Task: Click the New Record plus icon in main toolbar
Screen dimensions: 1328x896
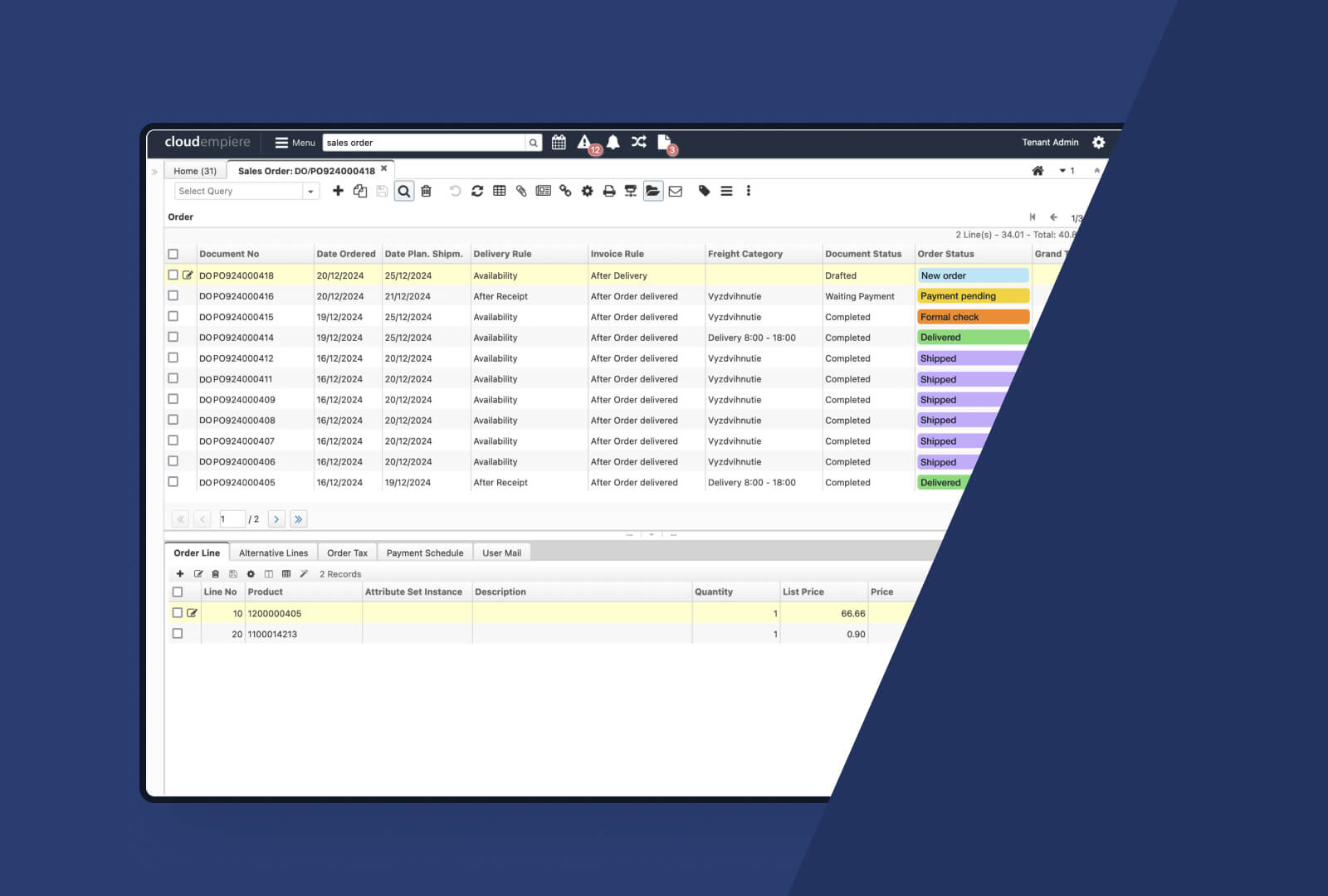Action: 338,191
